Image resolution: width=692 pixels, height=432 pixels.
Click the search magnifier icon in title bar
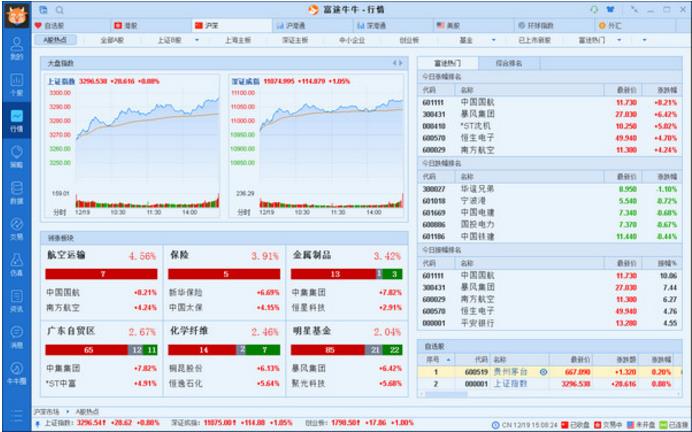point(59,9)
